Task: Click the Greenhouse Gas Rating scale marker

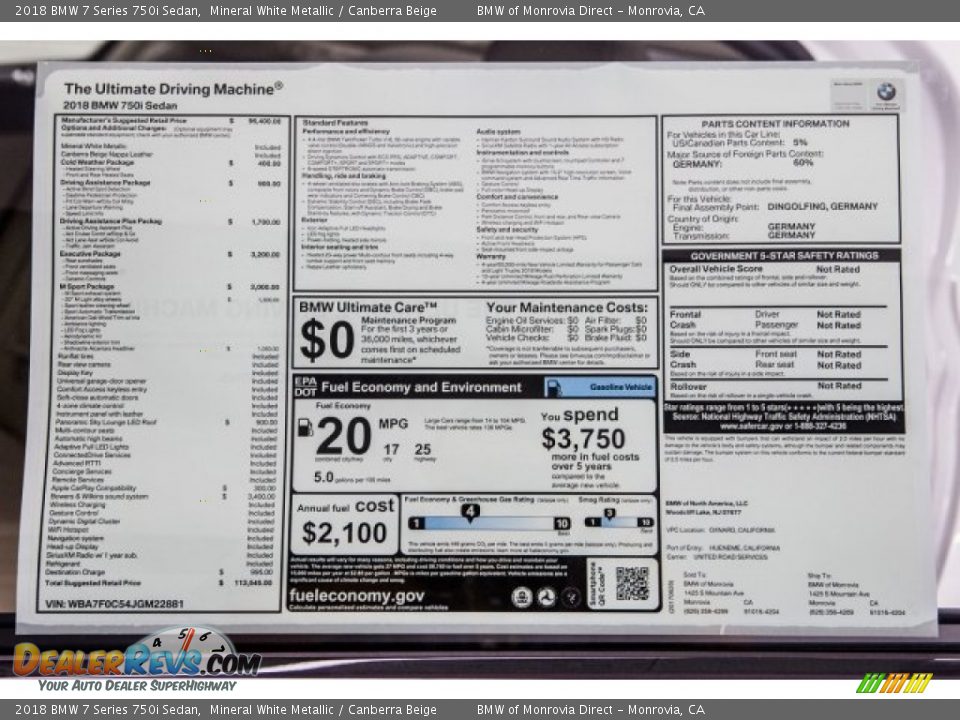Action: coord(469,512)
